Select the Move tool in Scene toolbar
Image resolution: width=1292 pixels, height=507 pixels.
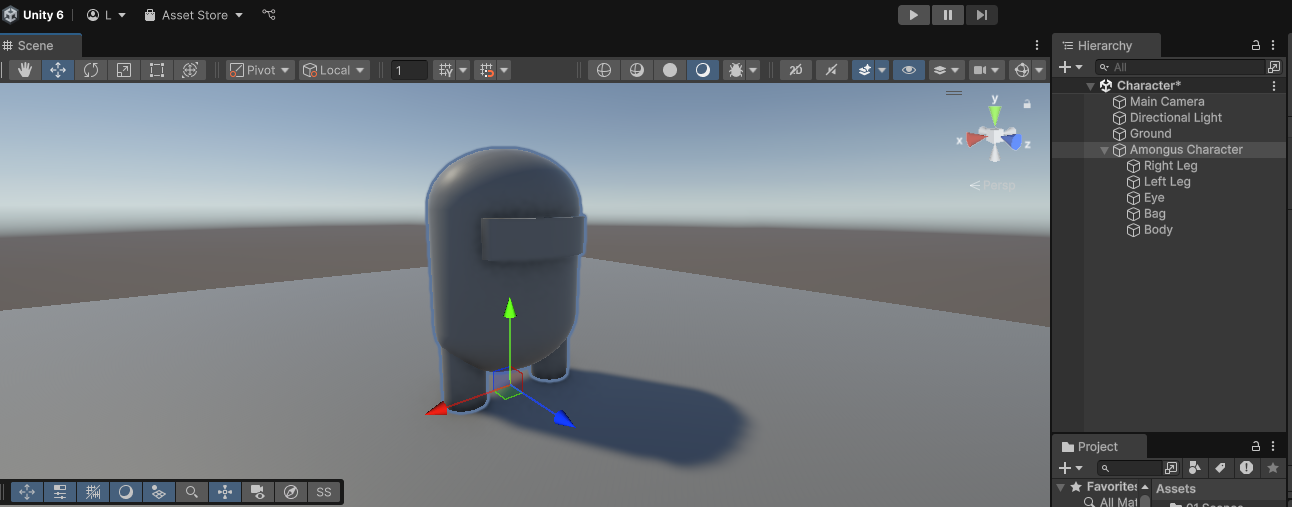click(x=58, y=70)
